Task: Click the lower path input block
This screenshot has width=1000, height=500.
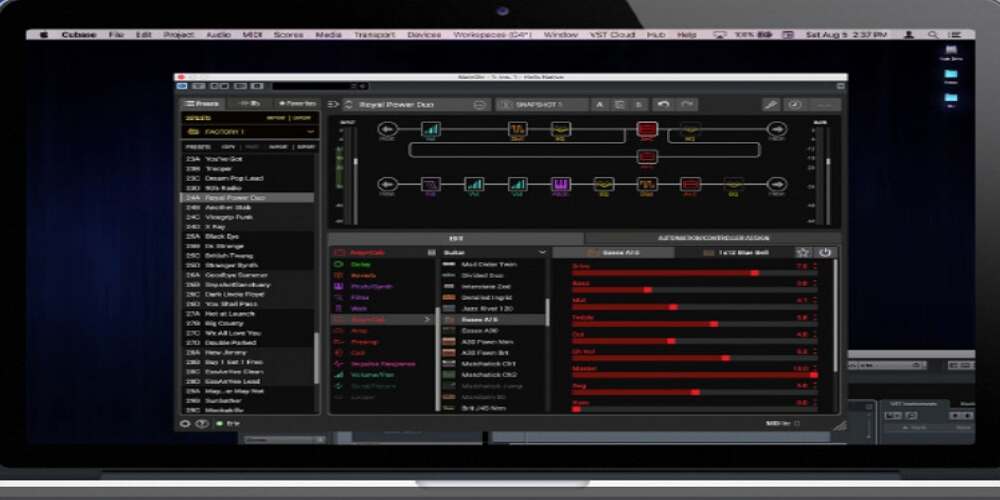Action: [387, 184]
